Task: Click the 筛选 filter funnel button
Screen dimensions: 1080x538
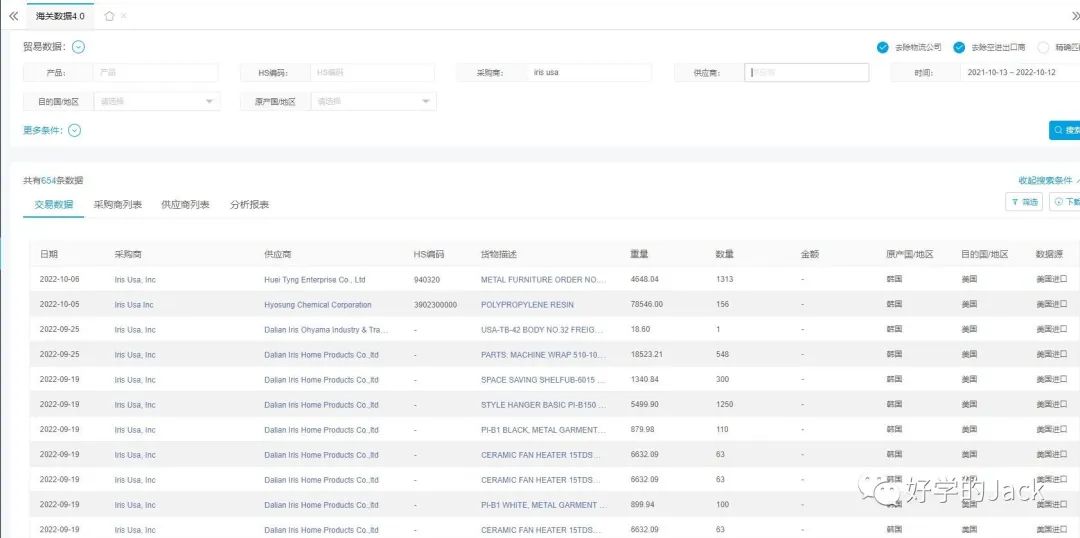Action: pyautogui.click(x=1024, y=202)
